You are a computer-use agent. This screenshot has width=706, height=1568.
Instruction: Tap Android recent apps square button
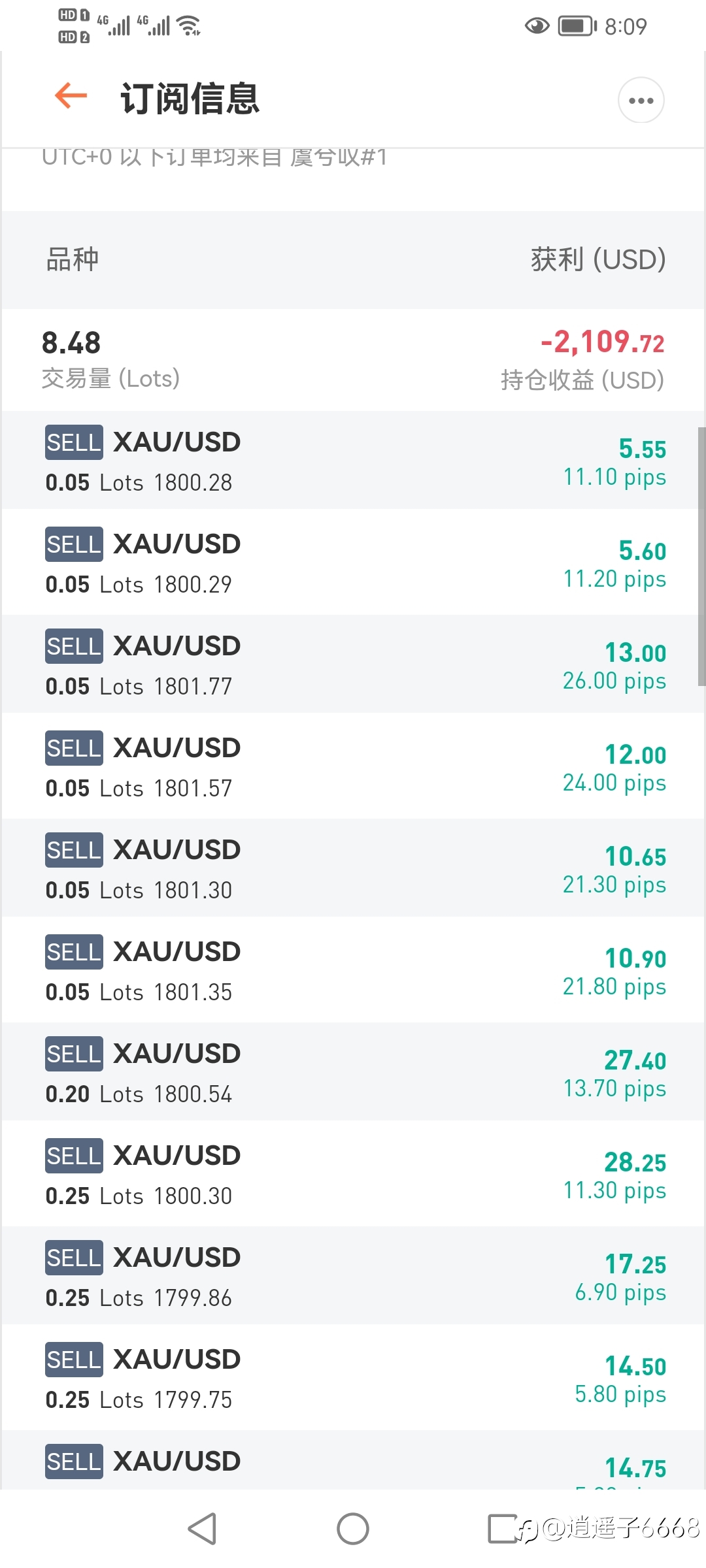[x=503, y=1529]
